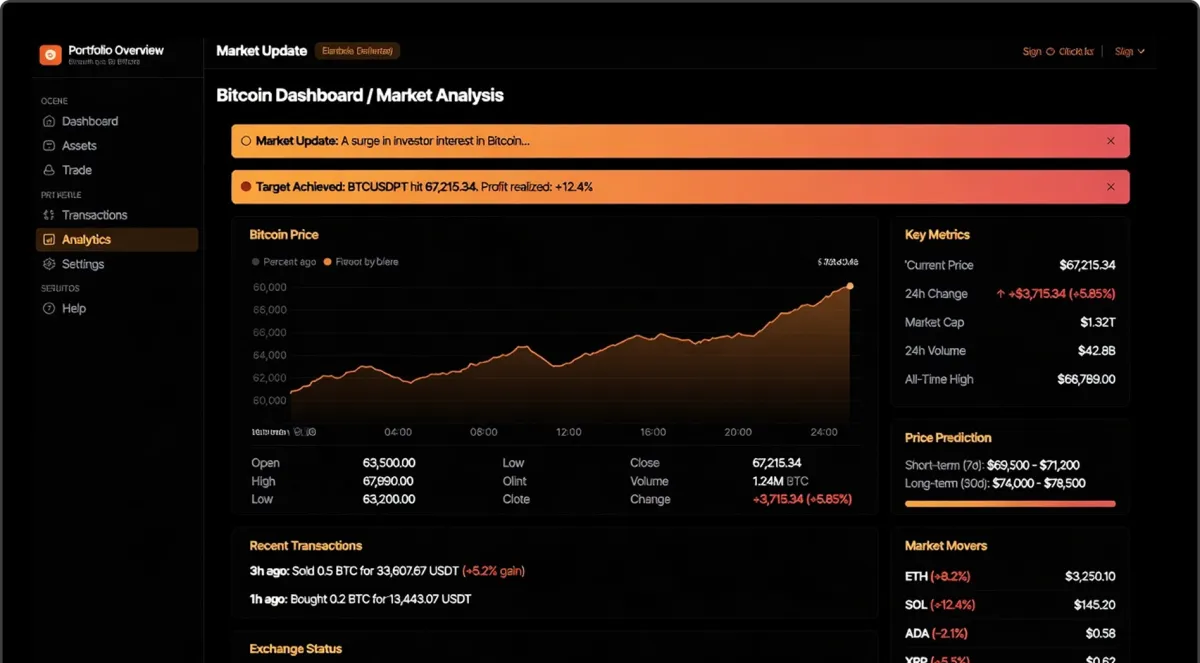The image size is (1200, 663).
Task: Open Dashboard via its home icon
Action: (x=49, y=121)
